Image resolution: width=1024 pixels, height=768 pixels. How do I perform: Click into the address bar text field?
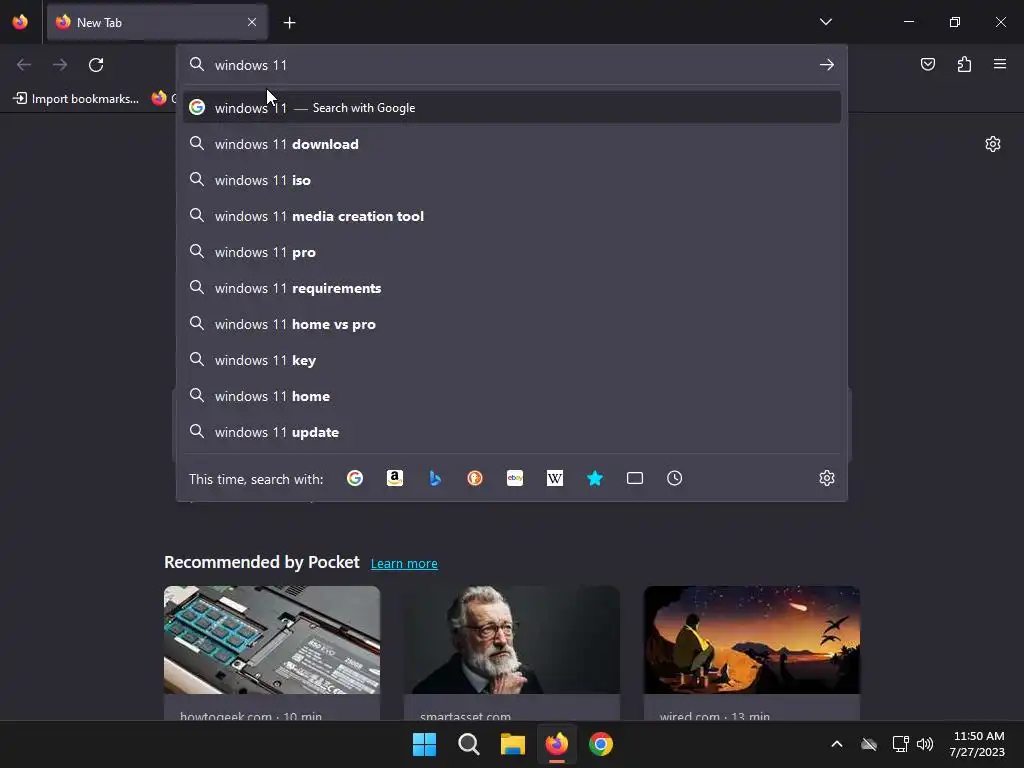(x=509, y=65)
